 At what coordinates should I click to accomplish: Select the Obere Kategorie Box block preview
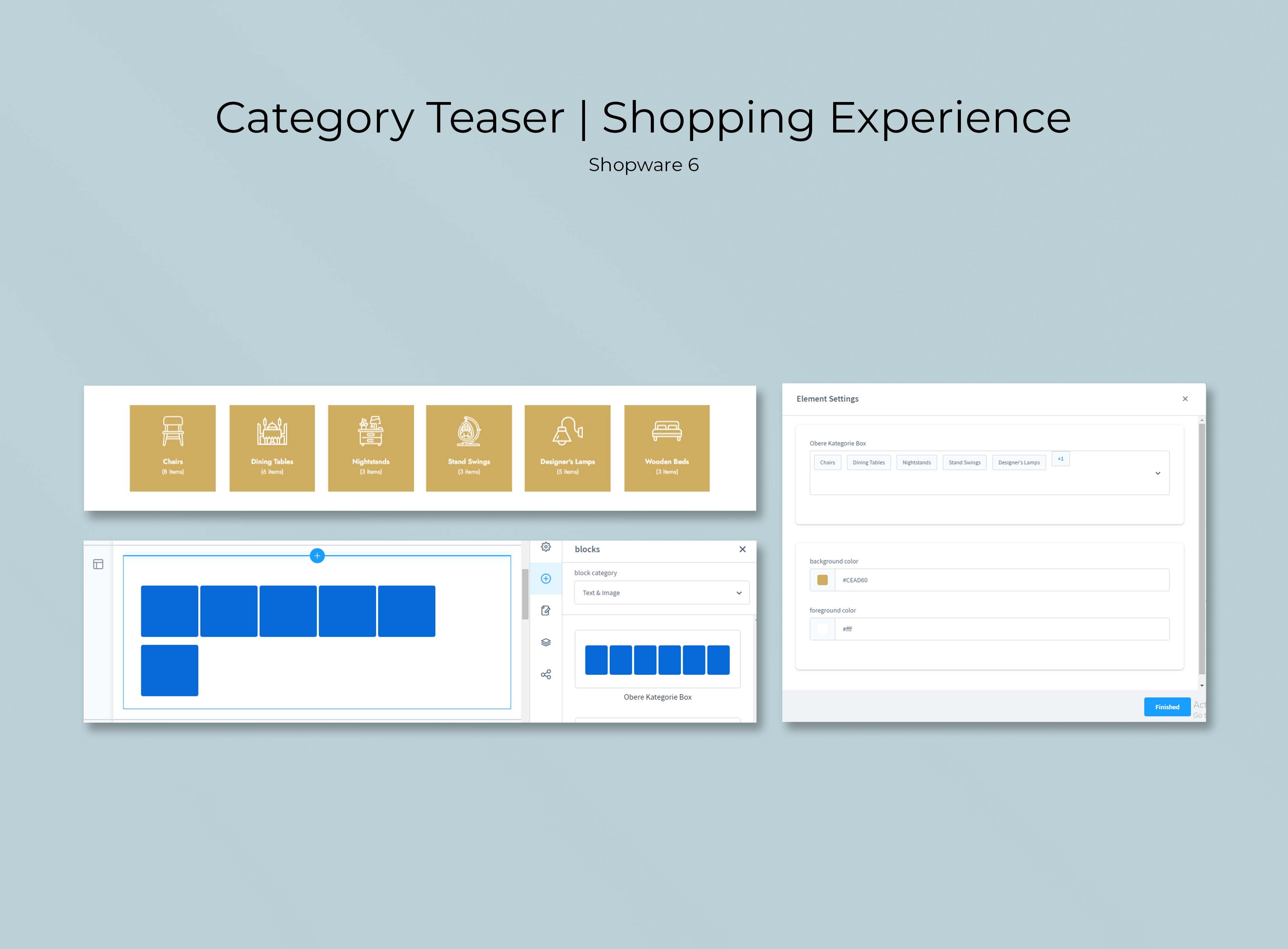pos(657,660)
